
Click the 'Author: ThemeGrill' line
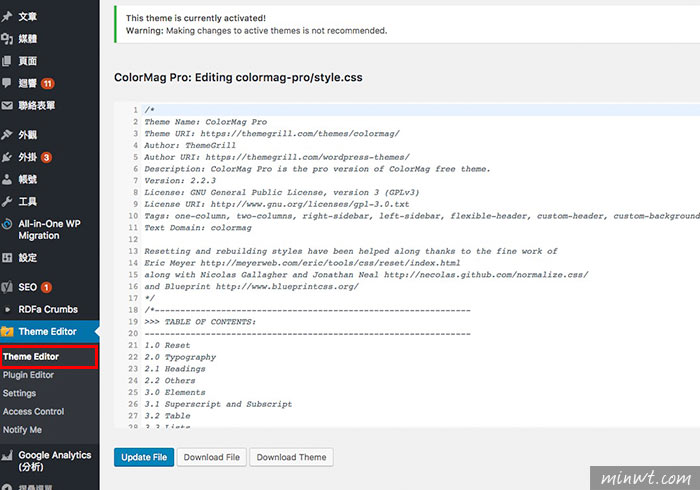[x=190, y=145]
